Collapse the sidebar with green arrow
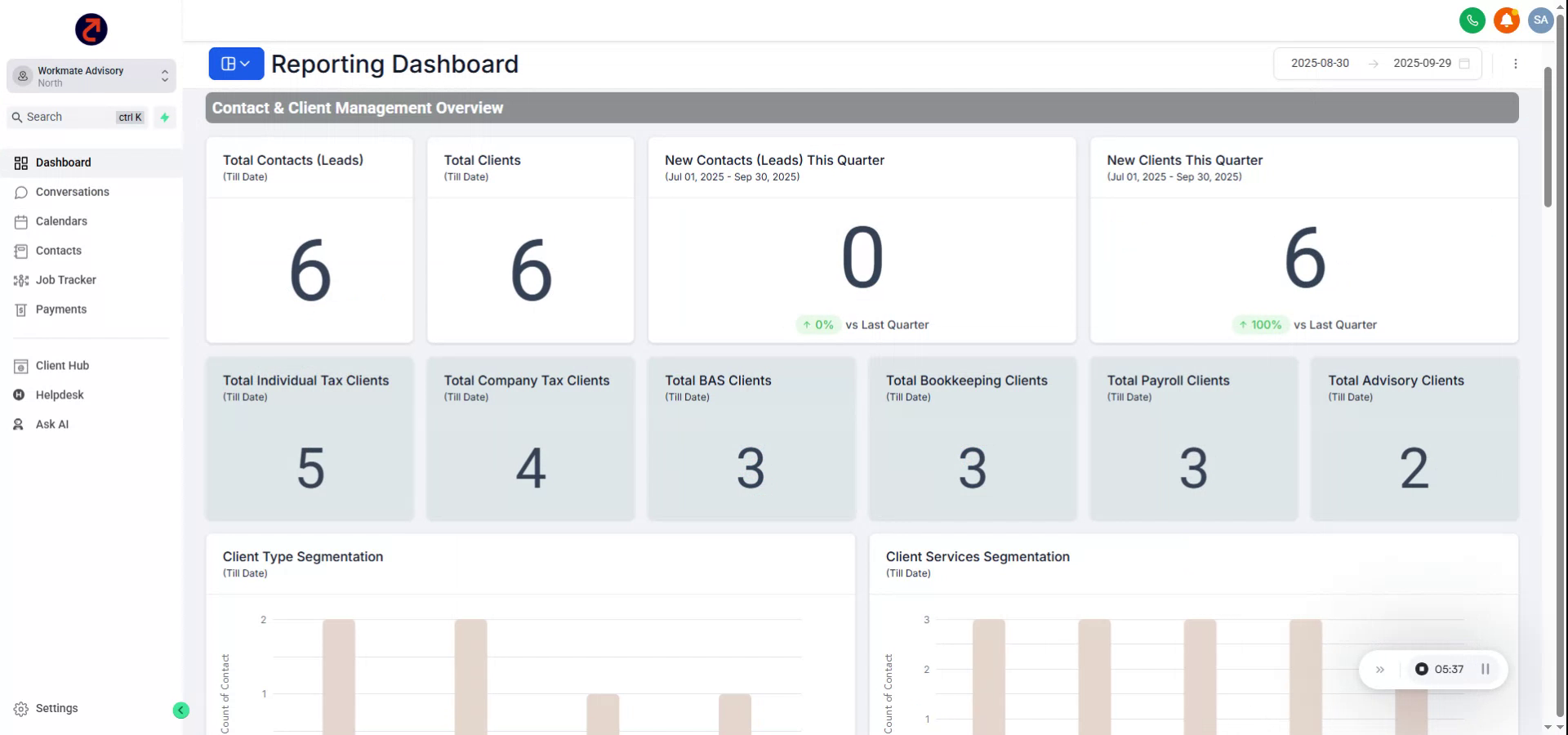Viewport: 1568px width, 735px height. click(x=181, y=710)
